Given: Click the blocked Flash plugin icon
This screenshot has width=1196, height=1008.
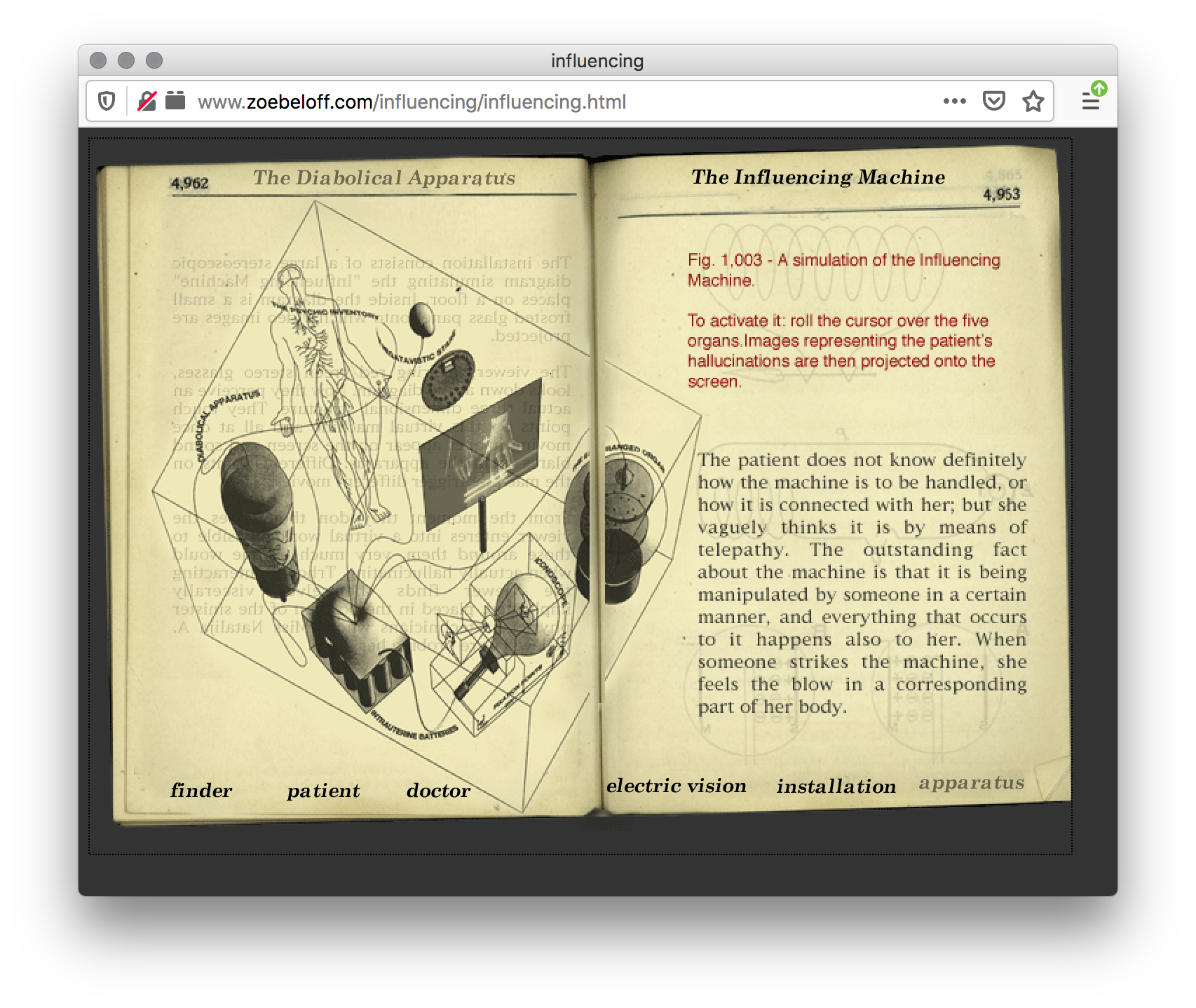Looking at the screenshot, I should pos(147,102).
